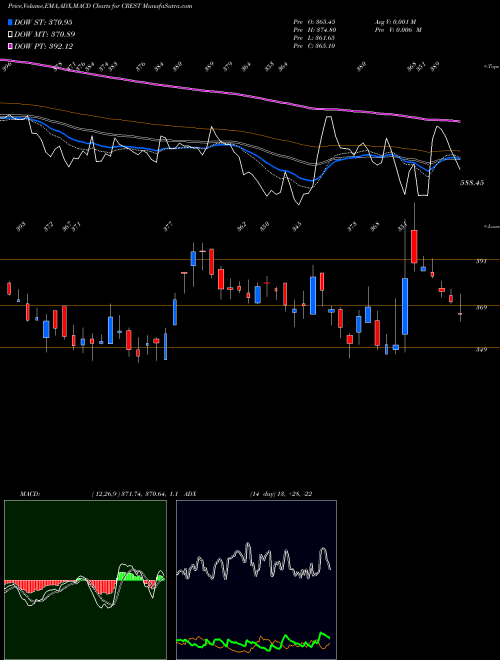Click the '<Lows' marker label
This screenshot has width=500, height=660.
tap(492, 226)
